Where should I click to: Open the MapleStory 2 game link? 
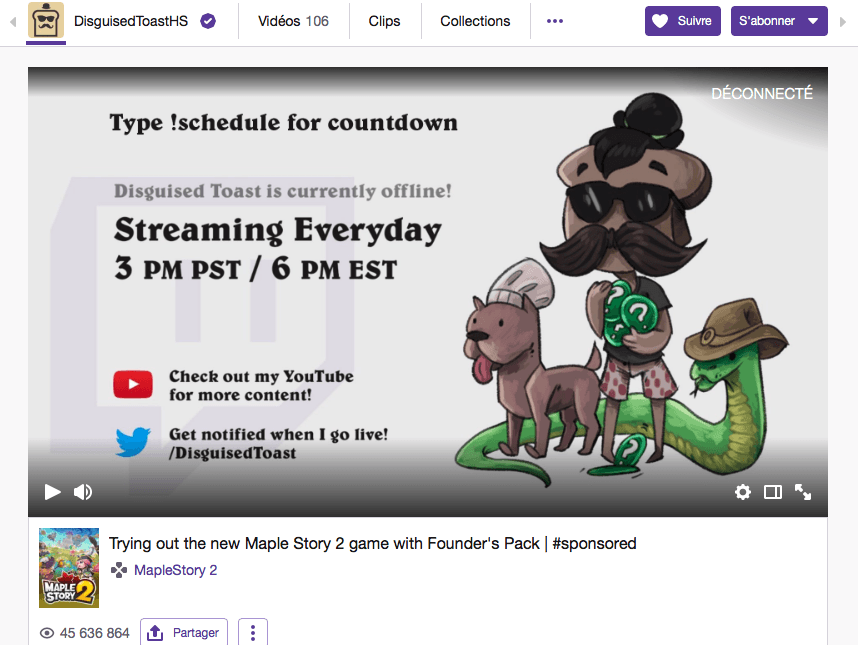(176, 570)
